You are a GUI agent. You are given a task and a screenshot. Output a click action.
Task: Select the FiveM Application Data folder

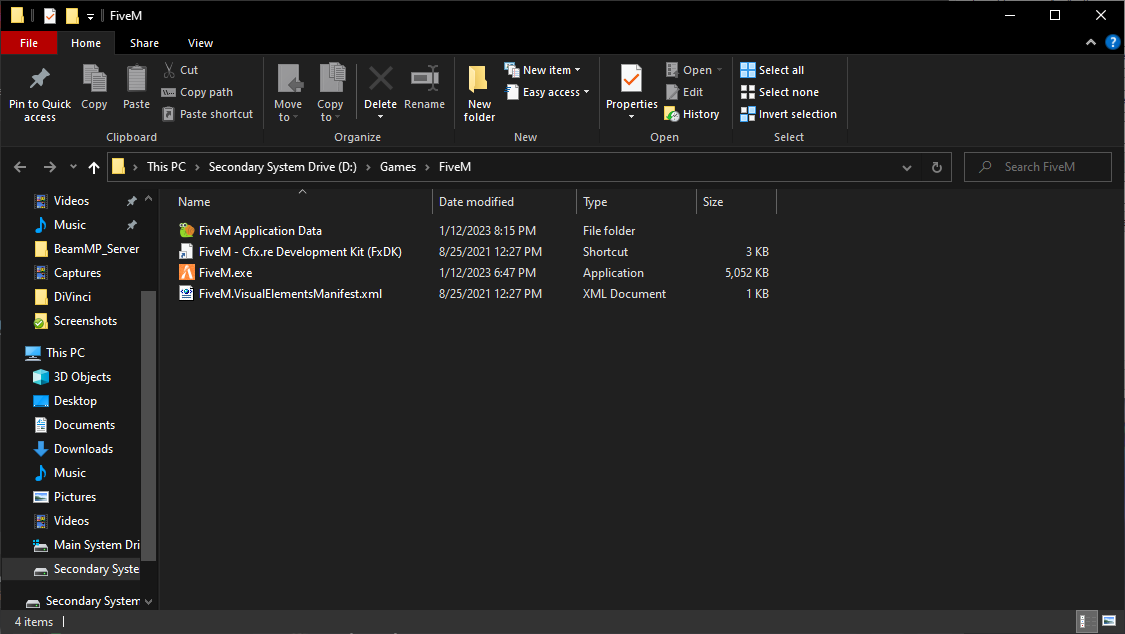click(260, 231)
